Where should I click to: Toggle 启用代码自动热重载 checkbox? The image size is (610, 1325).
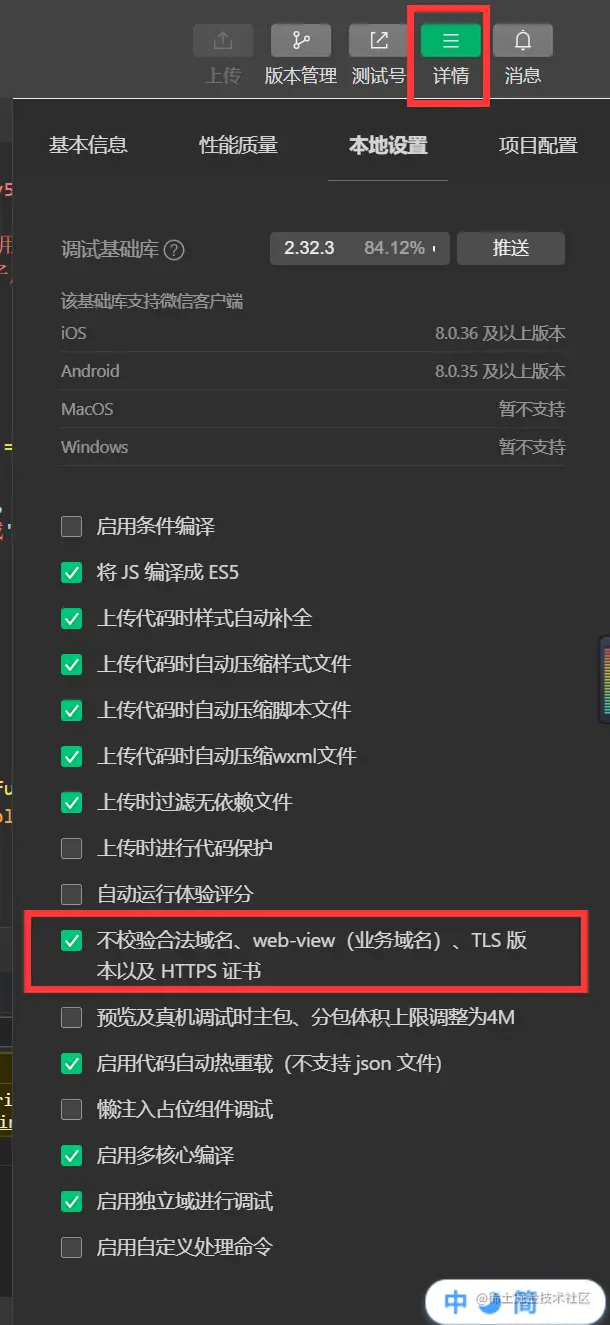click(72, 1063)
